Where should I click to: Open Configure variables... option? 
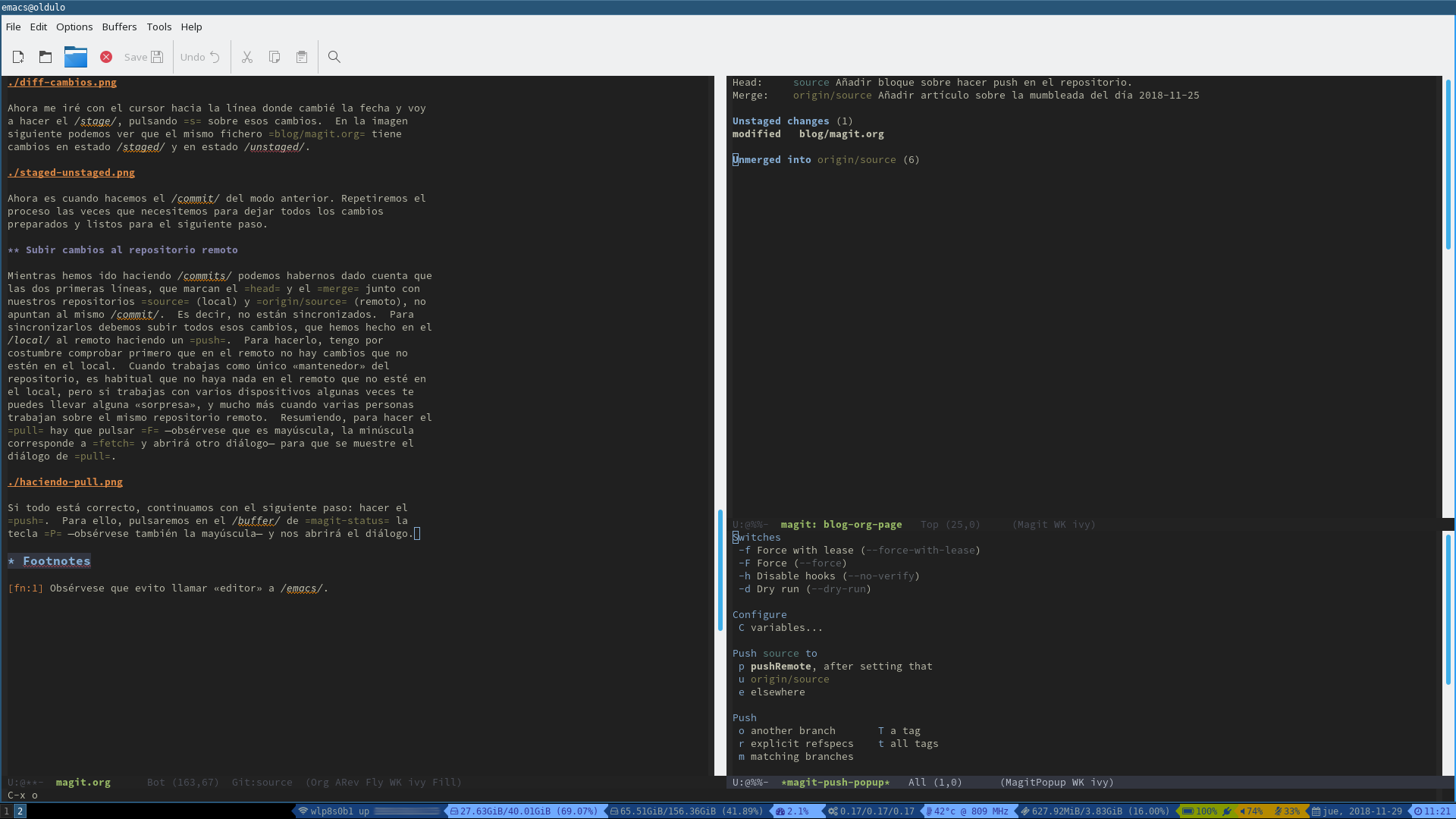pyautogui.click(x=780, y=627)
